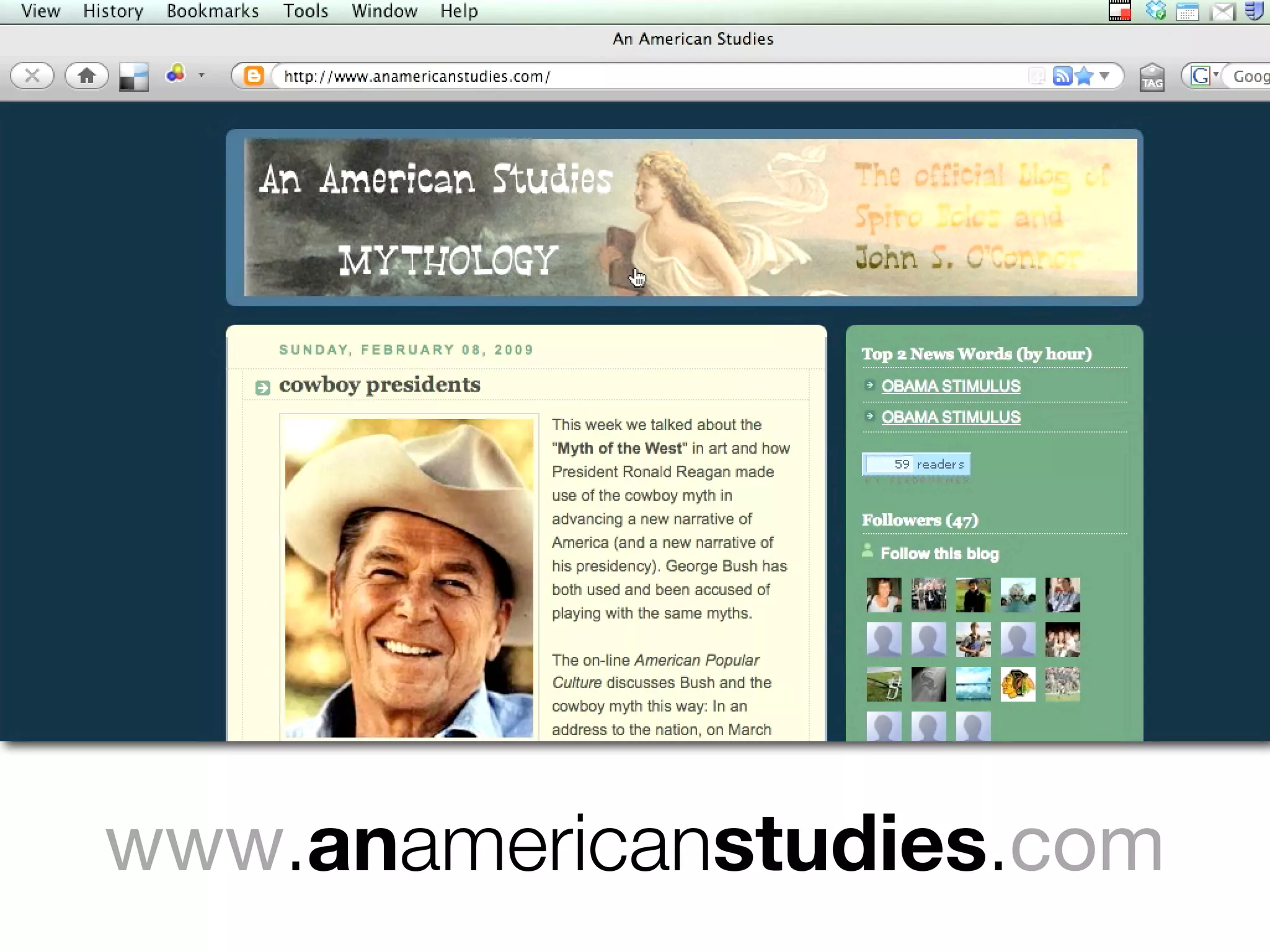Image resolution: width=1270 pixels, height=952 pixels.
Task: Click the TAG toolbar icon
Action: click(1152, 78)
